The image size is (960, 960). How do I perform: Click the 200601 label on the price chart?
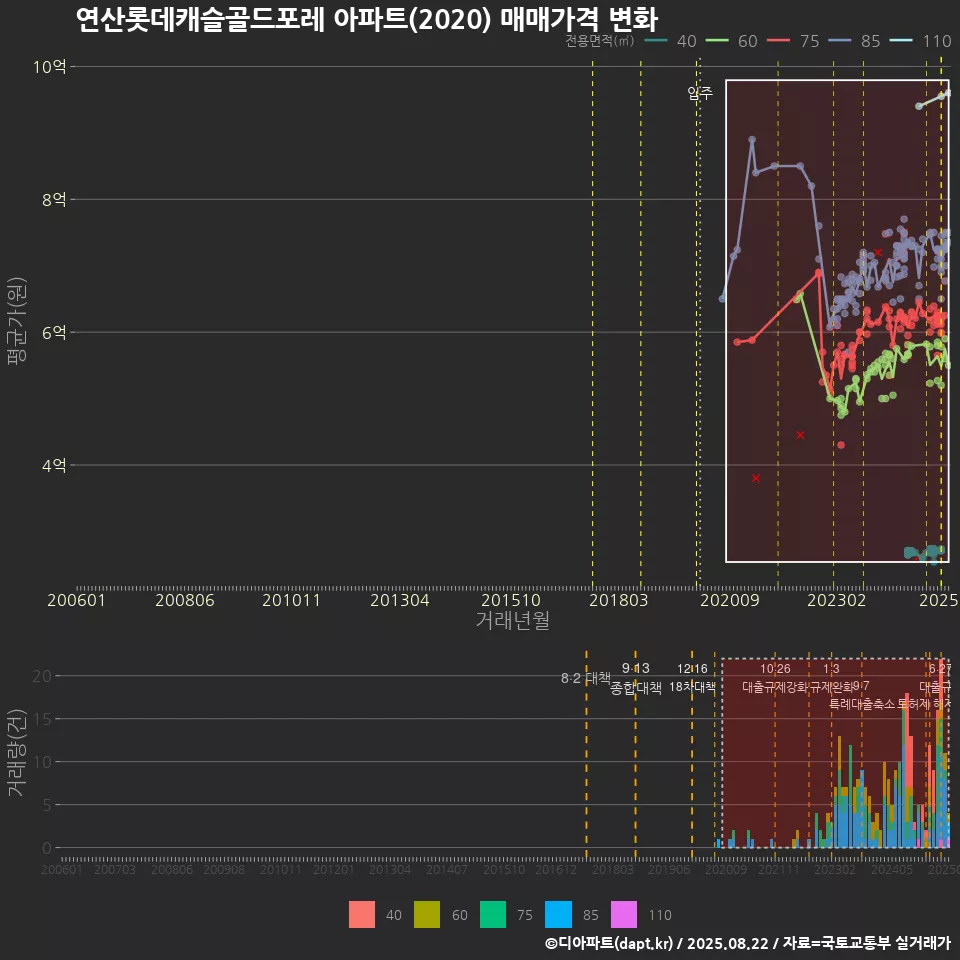click(x=77, y=600)
